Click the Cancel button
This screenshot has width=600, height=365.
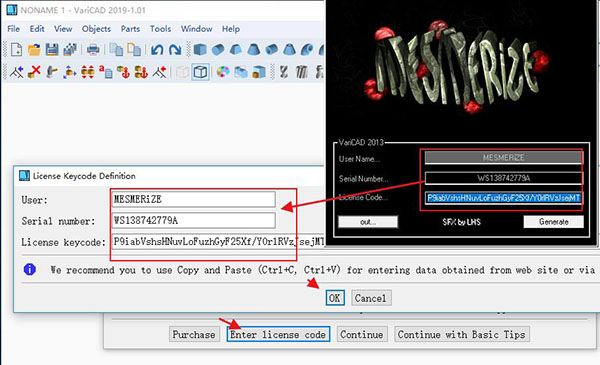point(371,298)
